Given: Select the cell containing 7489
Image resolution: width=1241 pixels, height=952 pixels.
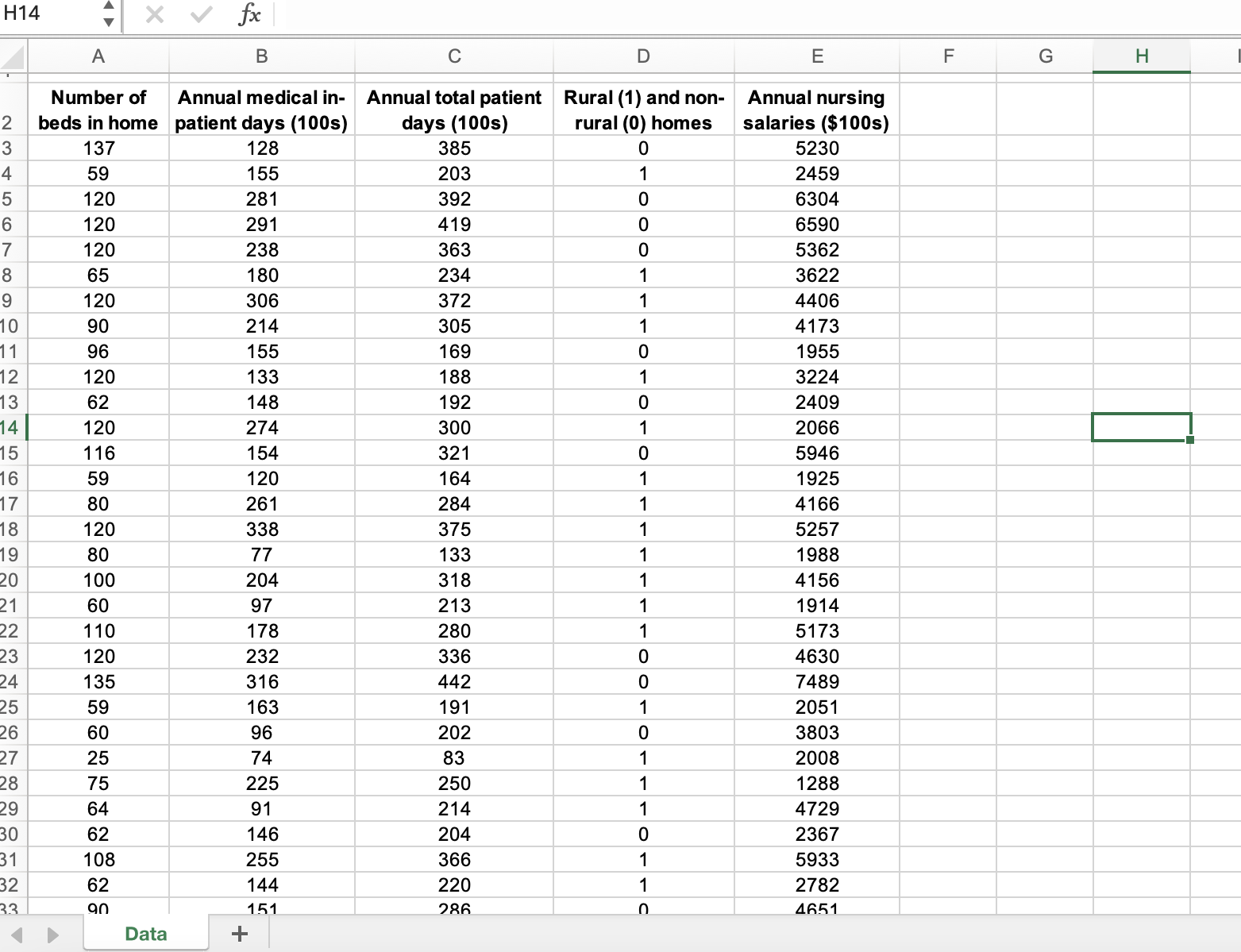Looking at the screenshot, I should 816,681.
